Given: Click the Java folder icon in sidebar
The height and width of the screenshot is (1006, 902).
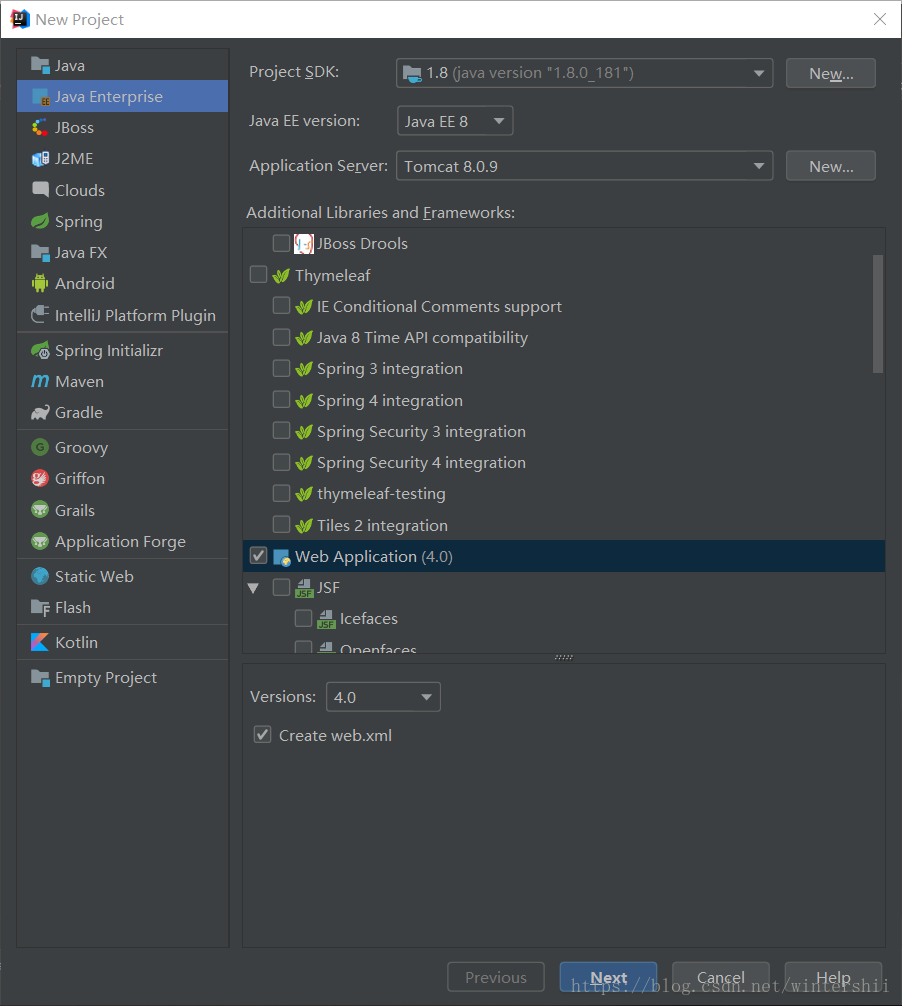Looking at the screenshot, I should 40,65.
